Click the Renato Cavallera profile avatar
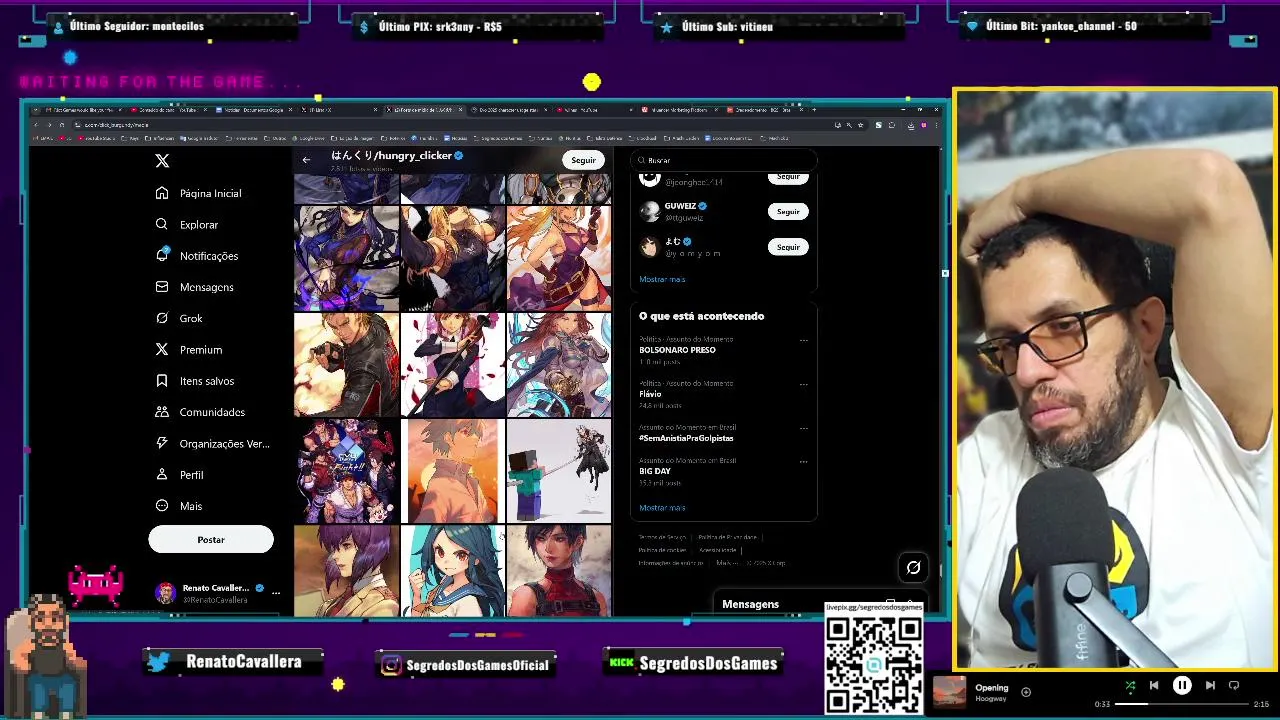 165,593
